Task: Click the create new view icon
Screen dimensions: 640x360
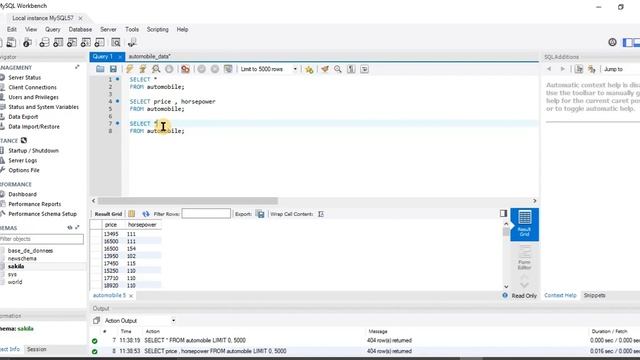Action: (x=72, y=42)
